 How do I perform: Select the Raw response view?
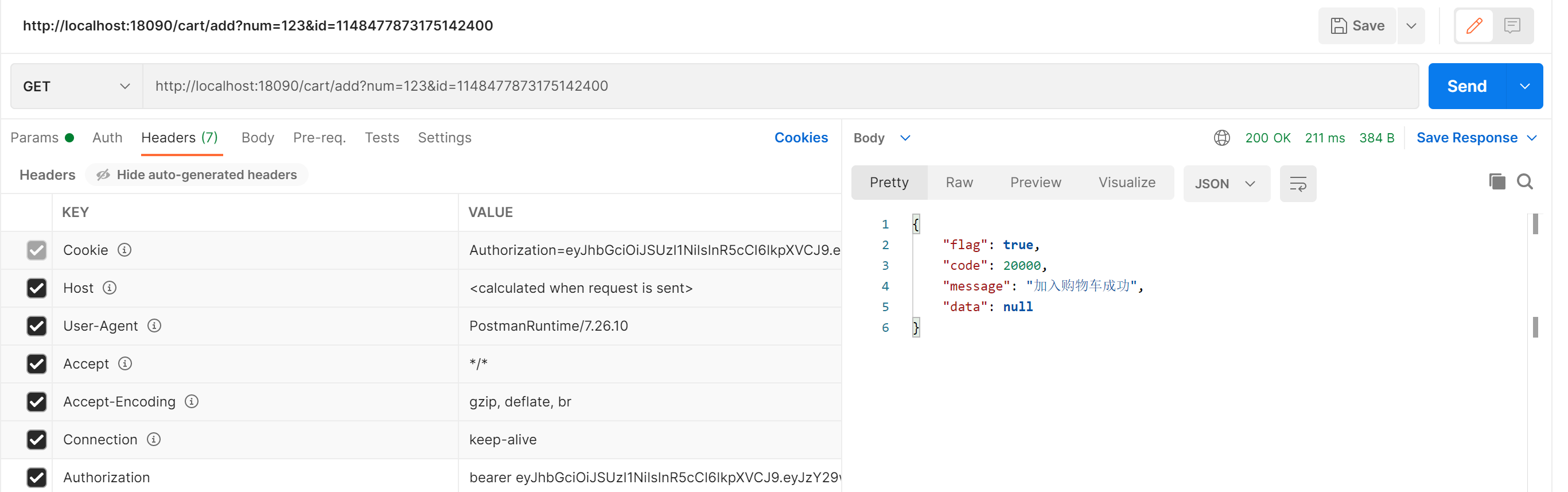coord(959,183)
